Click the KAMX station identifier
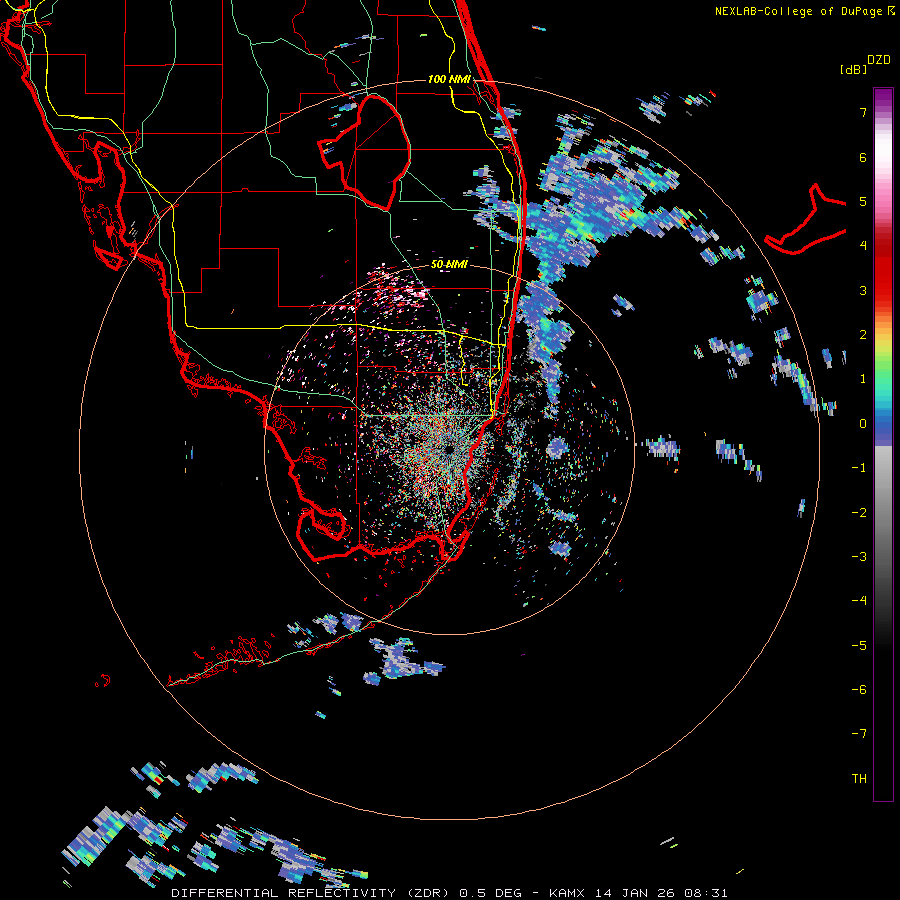This screenshot has height=900, width=900. [567, 893]
